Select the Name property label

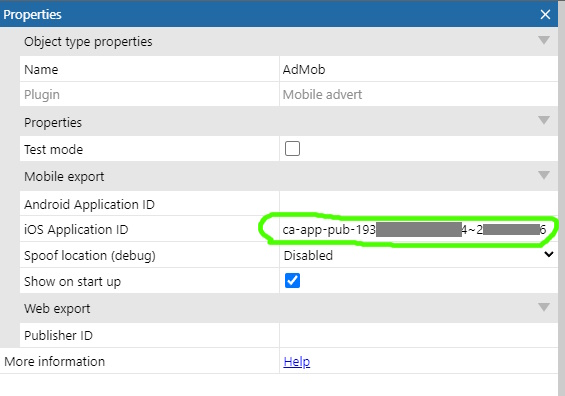41,69
